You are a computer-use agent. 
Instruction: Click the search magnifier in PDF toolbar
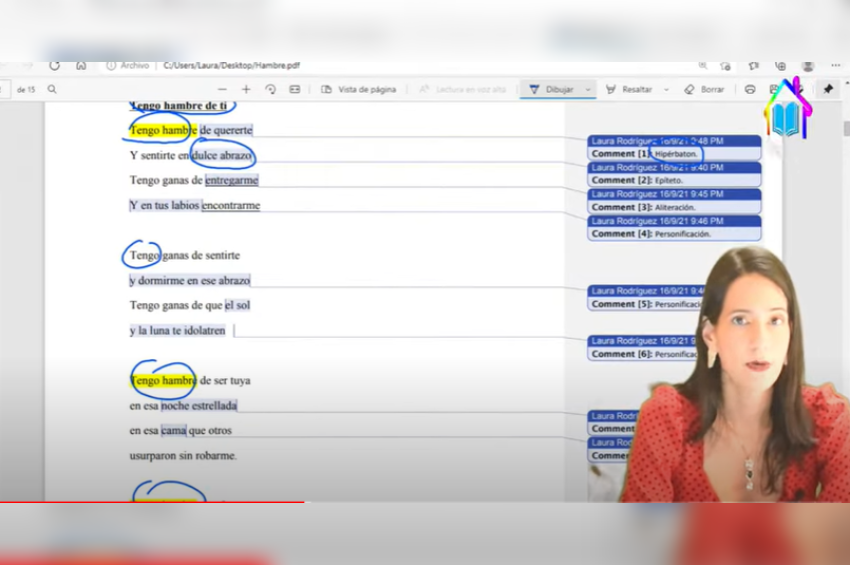pyautogui.click(x=52, y=89)
